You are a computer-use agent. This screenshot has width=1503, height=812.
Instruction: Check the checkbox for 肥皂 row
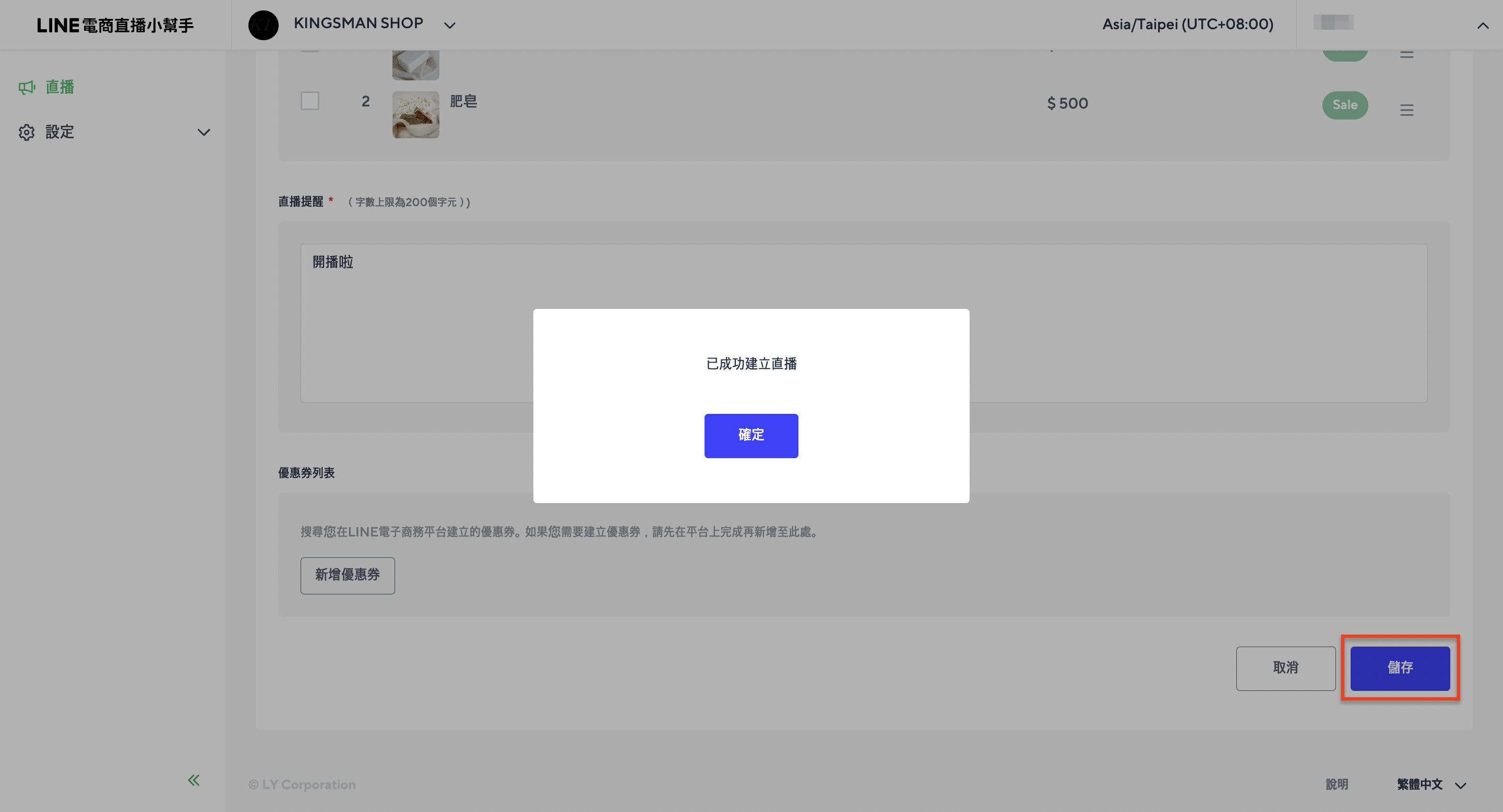tap(310, 101)
